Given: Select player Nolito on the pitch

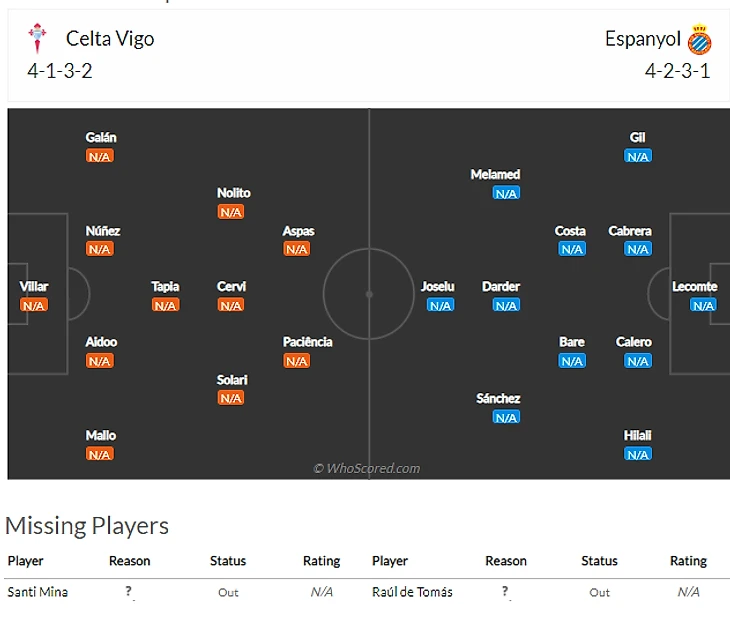Looking at the screenshot, I should [x=233, y=193].
